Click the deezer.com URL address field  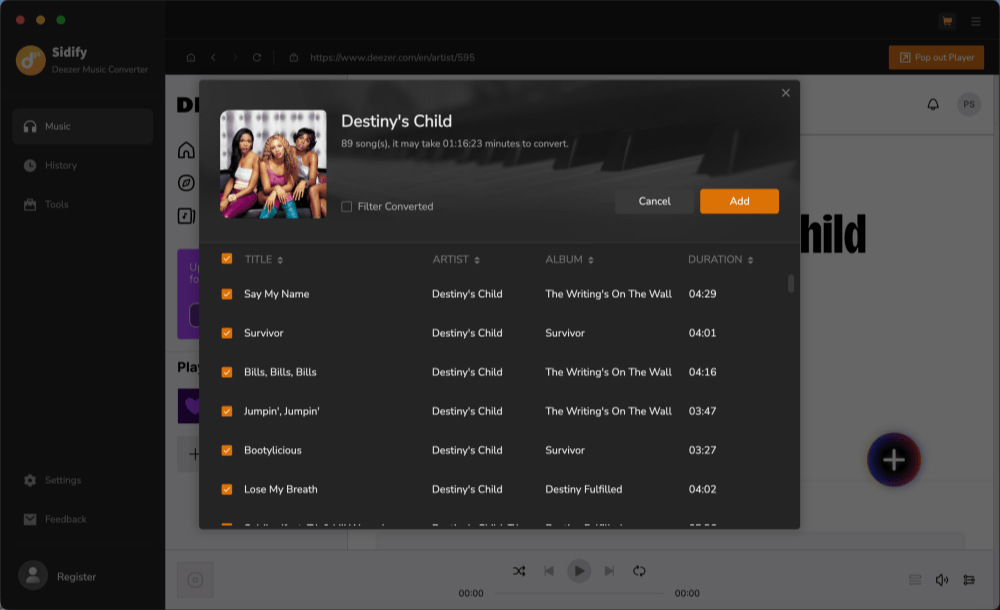(392, 57)
